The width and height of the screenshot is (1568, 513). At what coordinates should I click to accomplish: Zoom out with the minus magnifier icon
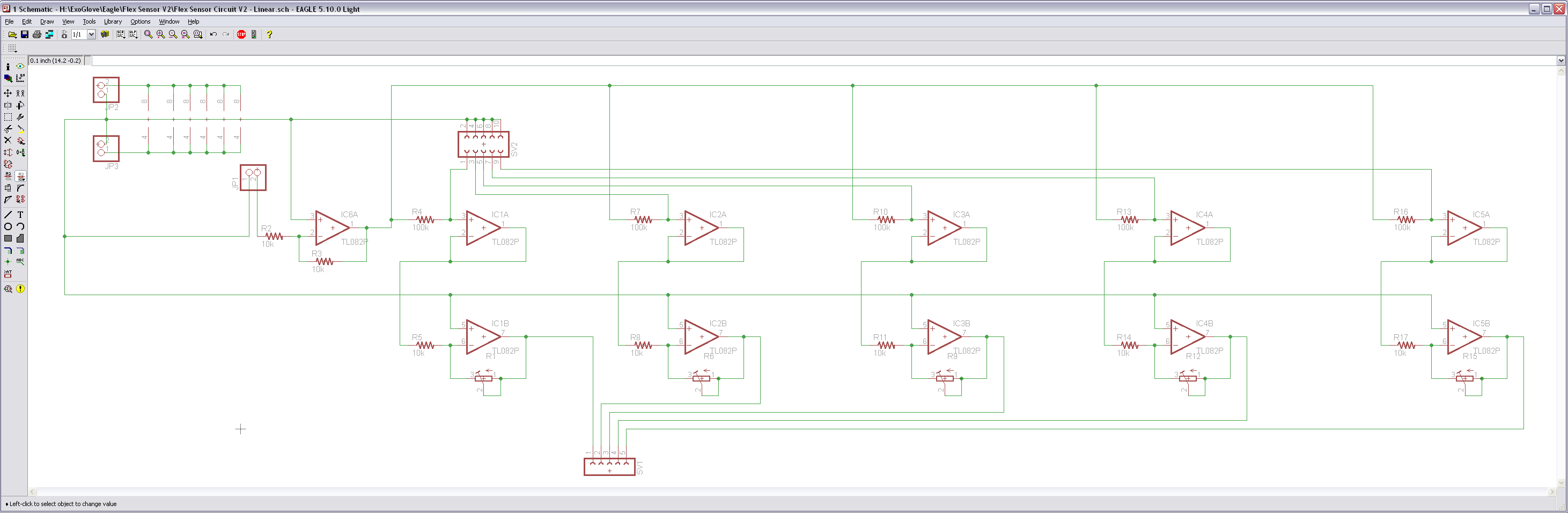173,35
